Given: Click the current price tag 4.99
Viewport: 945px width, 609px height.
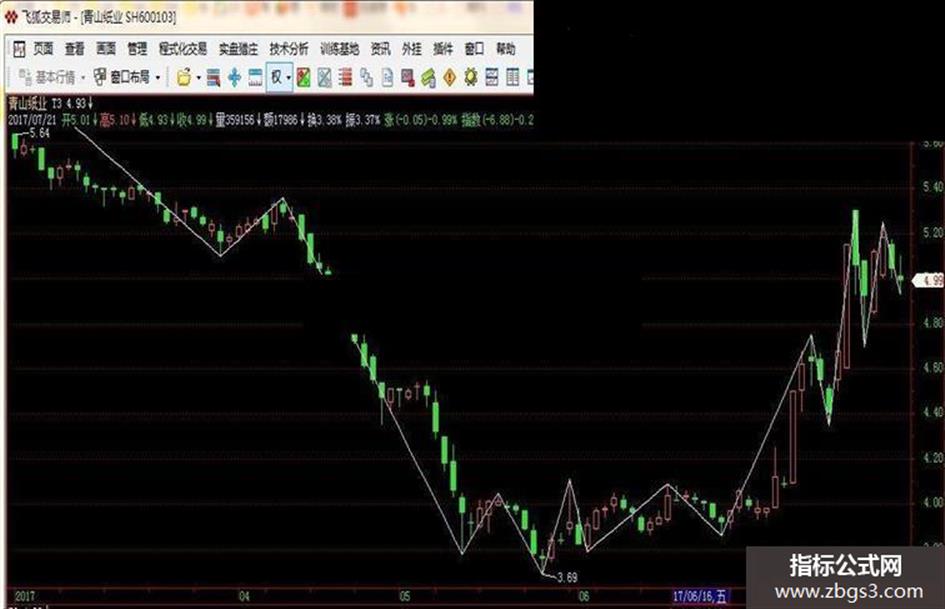Looking at the screenshot, I should click(x=929, y=280).
